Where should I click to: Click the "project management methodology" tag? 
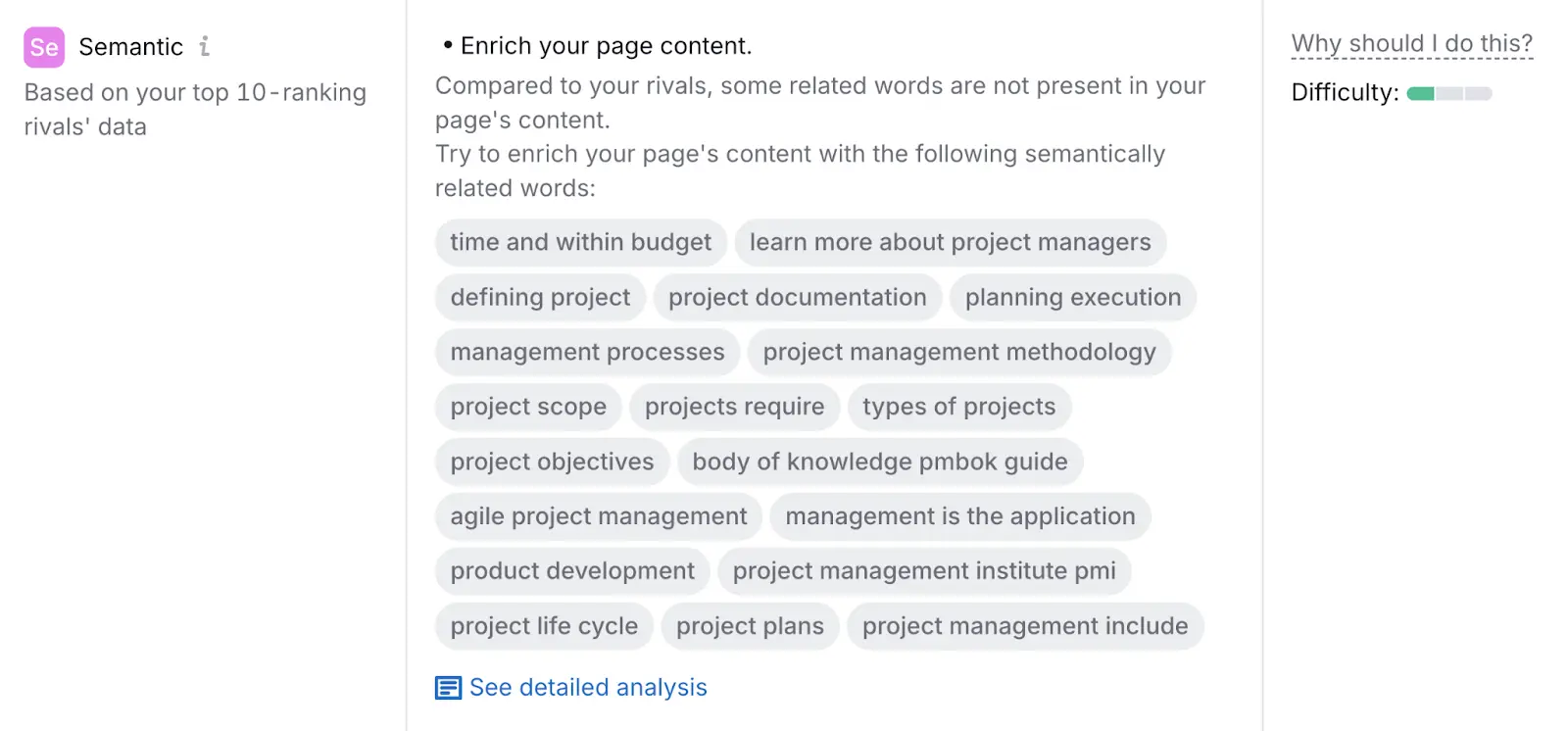click(959, 352)
